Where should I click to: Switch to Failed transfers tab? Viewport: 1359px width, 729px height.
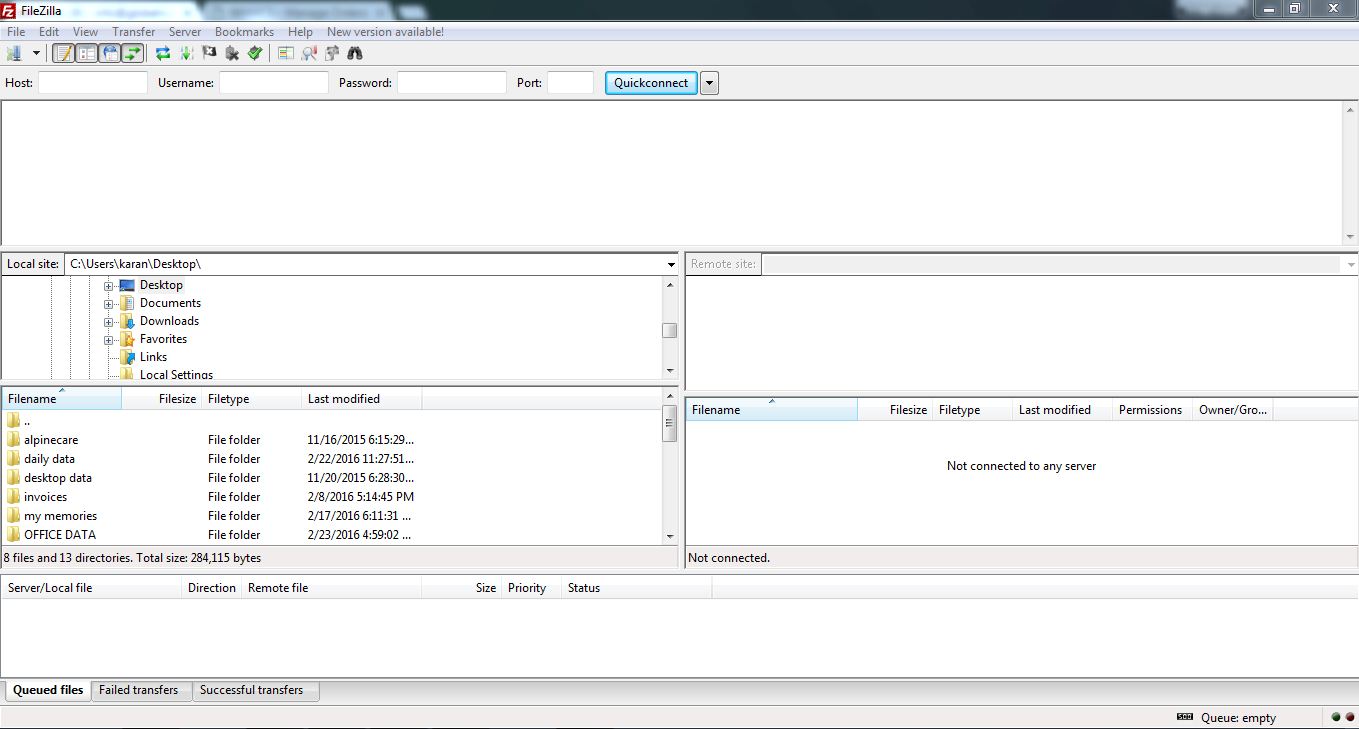139,690
